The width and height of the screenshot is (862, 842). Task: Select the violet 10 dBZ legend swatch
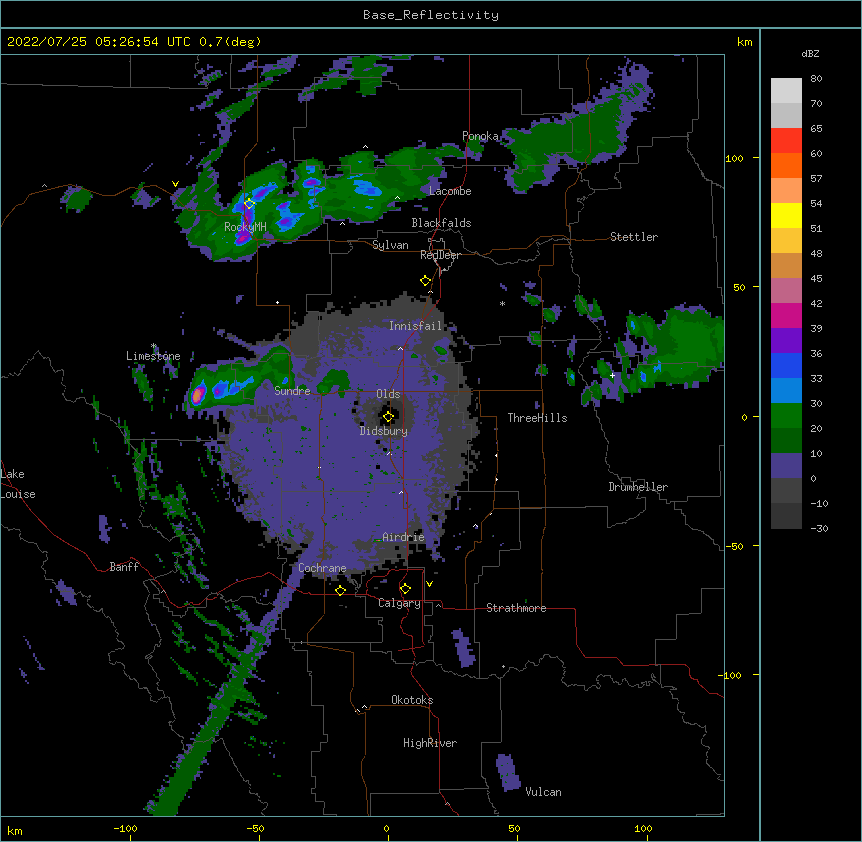786,466
